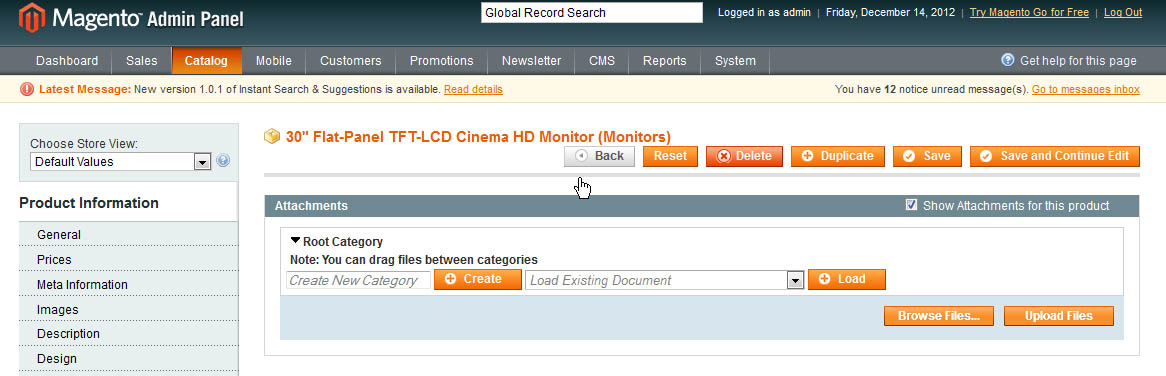Click the Upload Files button

1059,316
